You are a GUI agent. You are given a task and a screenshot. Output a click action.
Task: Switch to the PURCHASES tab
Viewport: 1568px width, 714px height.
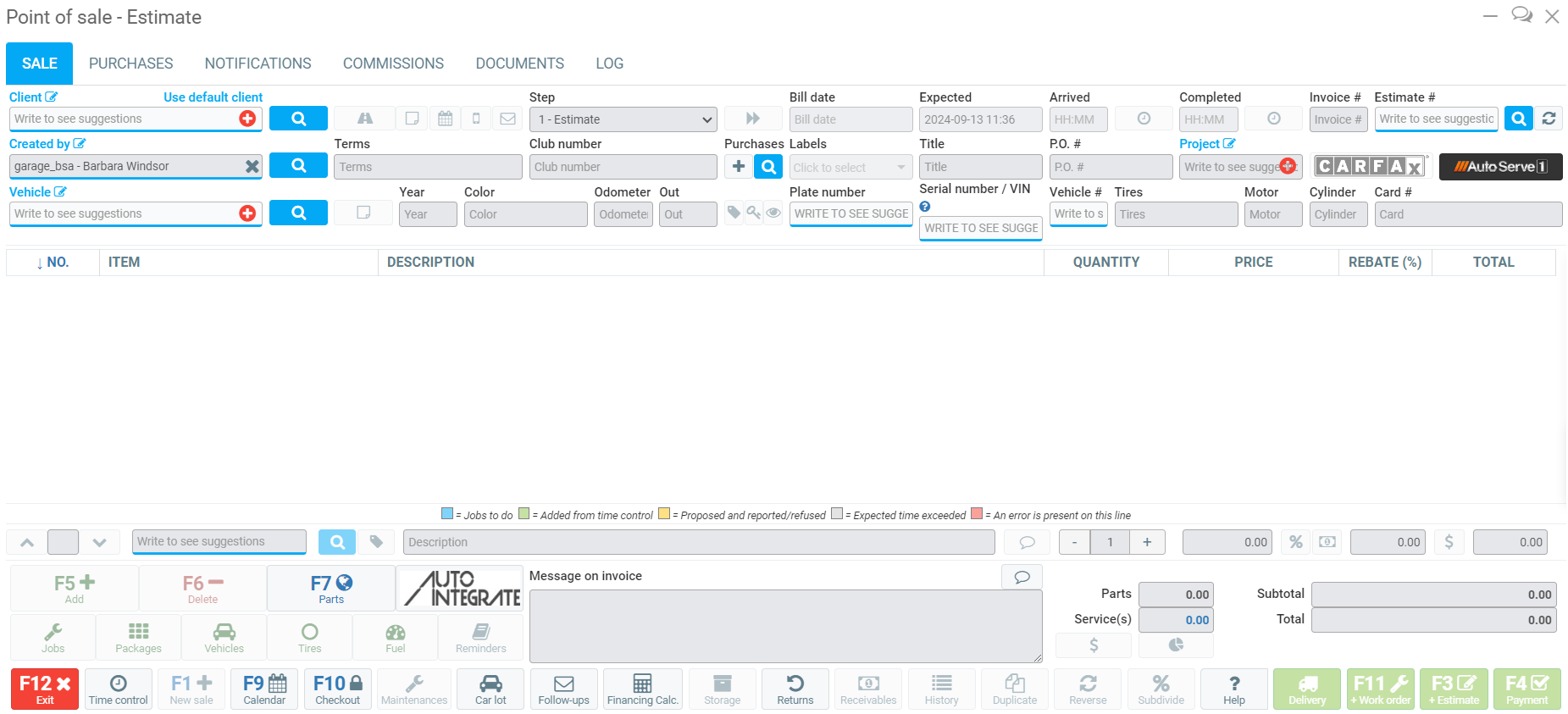tap(130, 64)
